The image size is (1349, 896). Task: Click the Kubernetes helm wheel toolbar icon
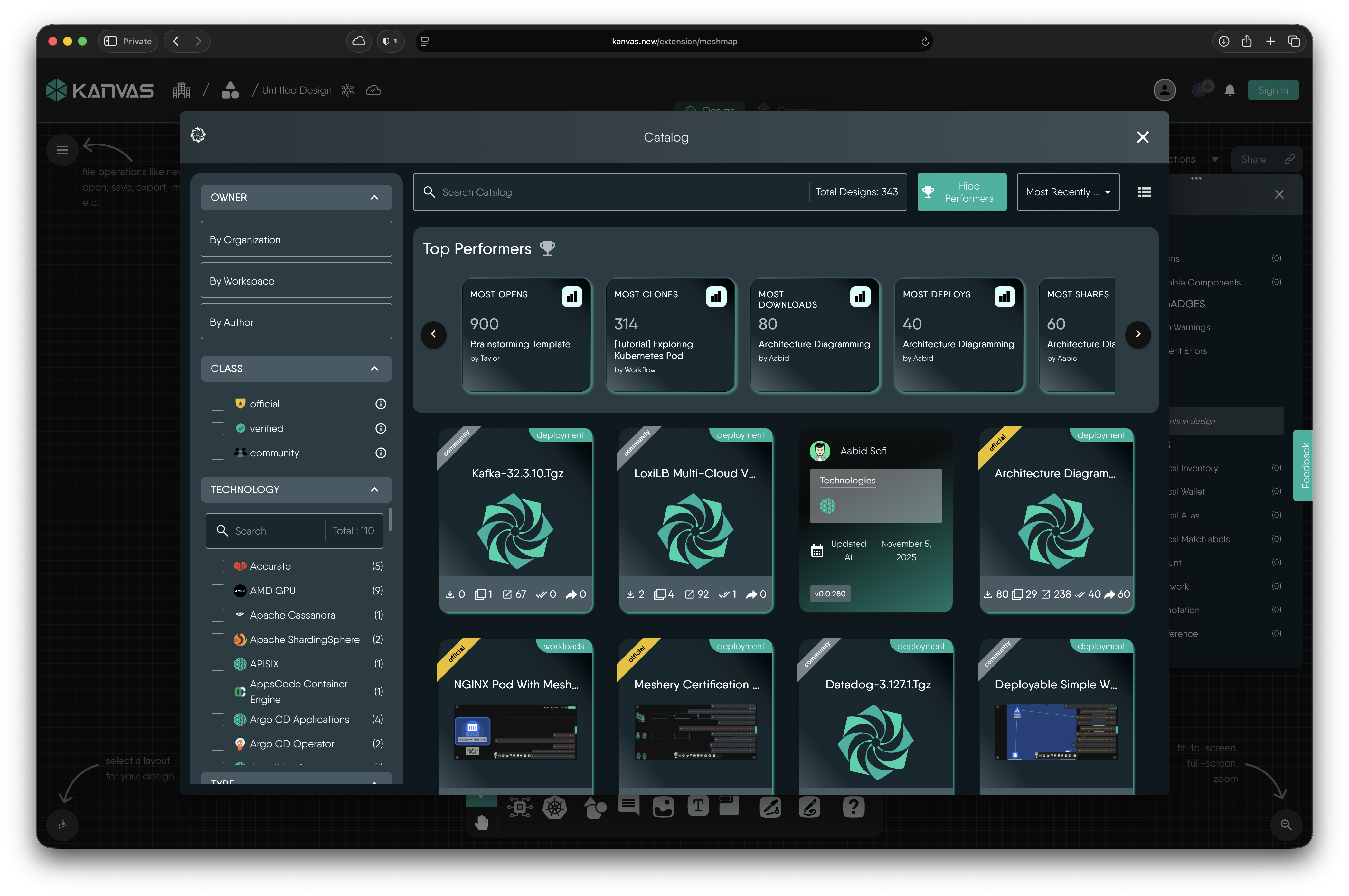(554, 807)
